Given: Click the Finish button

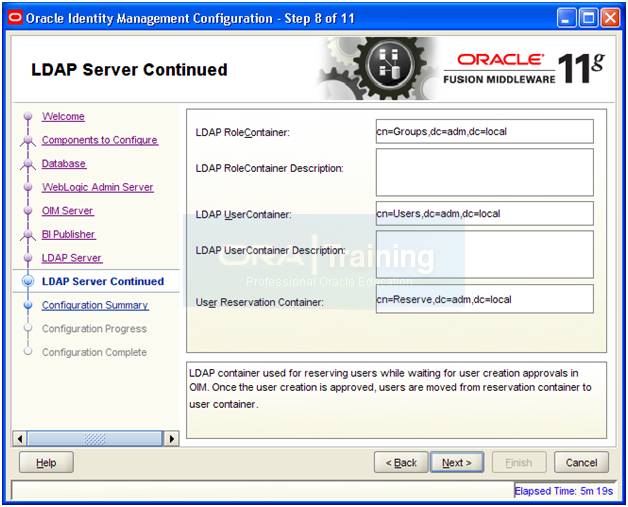Looking at the screenshot, I should pyautogui.click(x=519, y=463).
